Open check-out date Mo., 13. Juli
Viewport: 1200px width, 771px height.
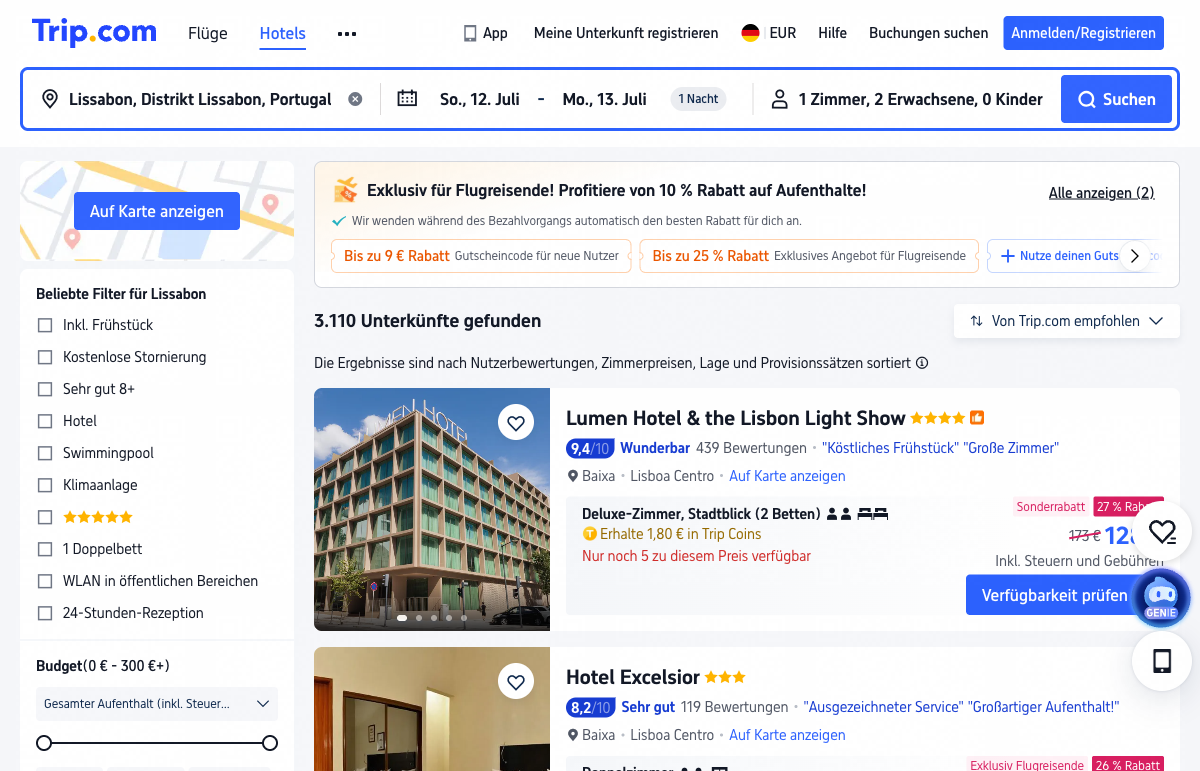604,99
